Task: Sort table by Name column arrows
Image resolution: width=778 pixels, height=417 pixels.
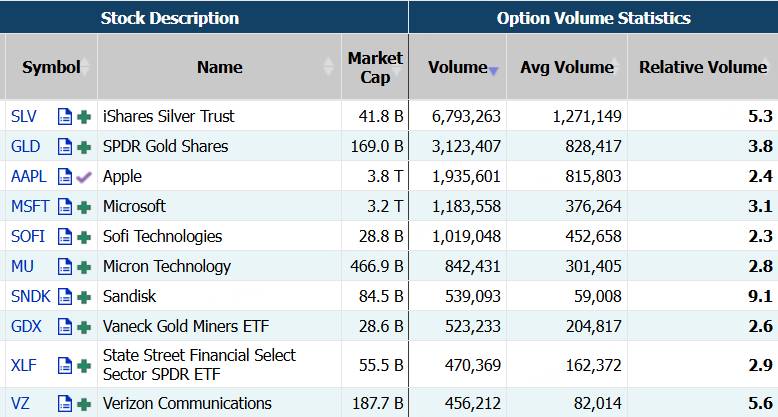Action: click(330, 67)
